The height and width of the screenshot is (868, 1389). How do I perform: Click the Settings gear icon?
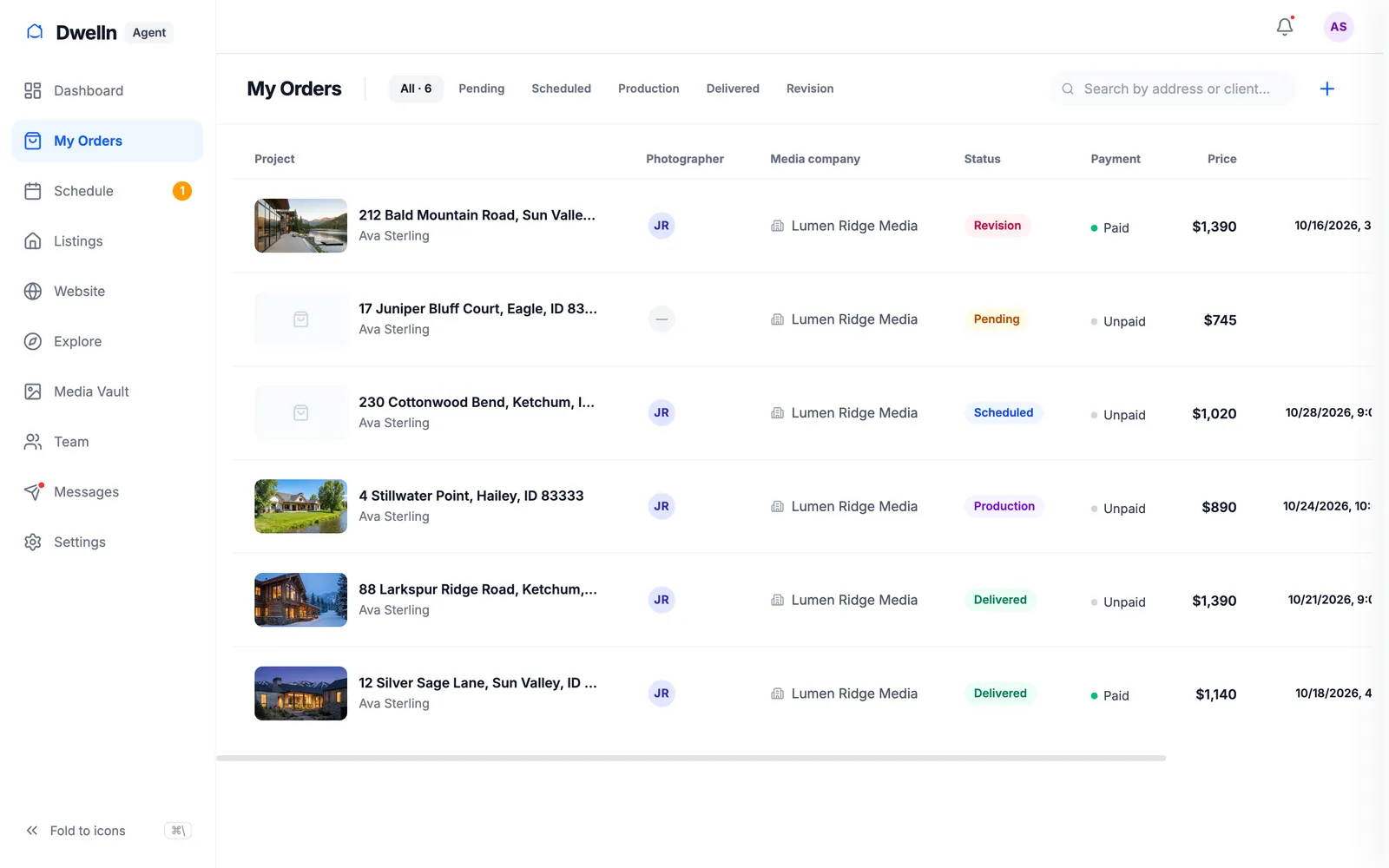(33, 542)
